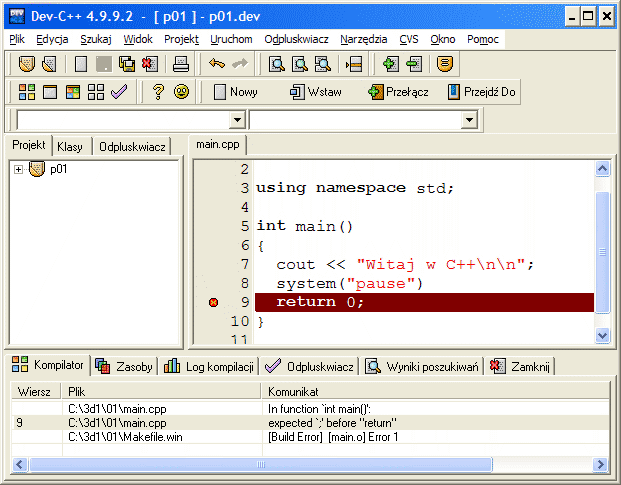Click the Nowy button
Screen dimensions: 621x485
[x=236, y=92]
